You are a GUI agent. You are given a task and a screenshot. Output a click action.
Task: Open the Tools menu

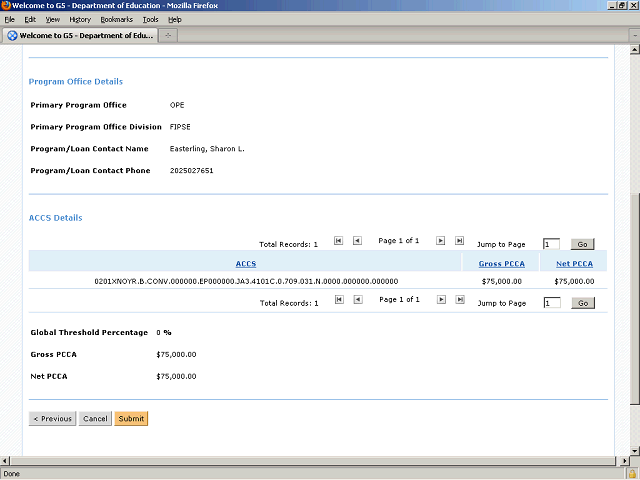pos(150,19)
